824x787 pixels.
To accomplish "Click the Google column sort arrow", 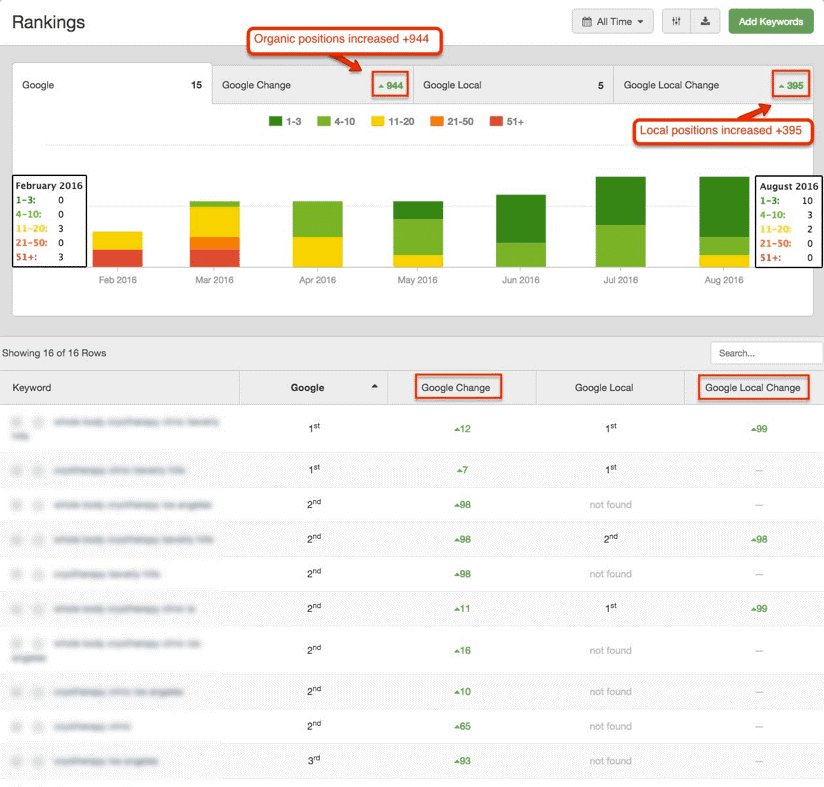I will pyautogui.click(x=375, y=387).
